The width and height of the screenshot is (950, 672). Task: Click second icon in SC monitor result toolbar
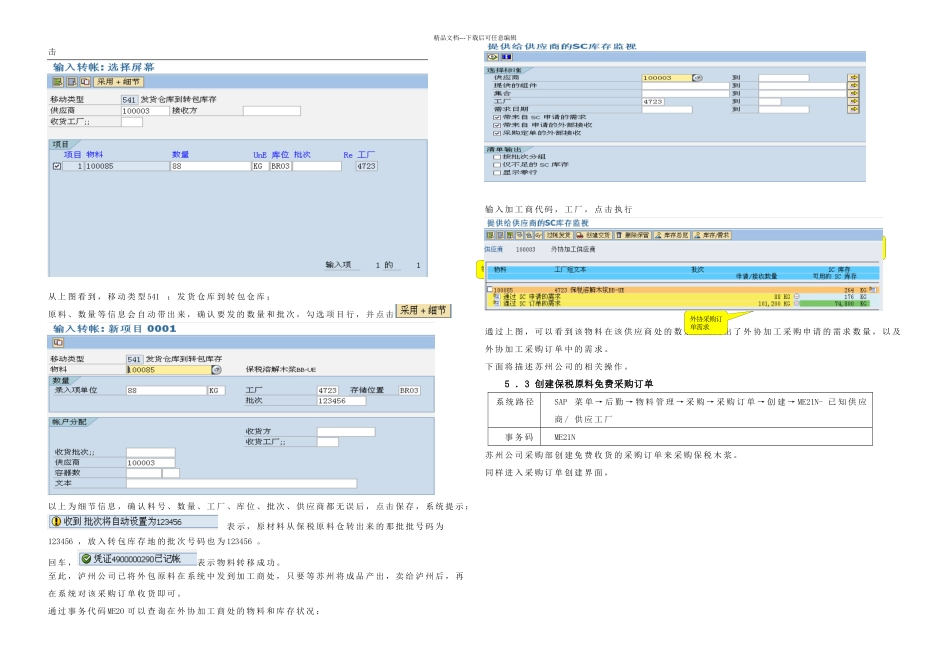[x=500, y=235]
